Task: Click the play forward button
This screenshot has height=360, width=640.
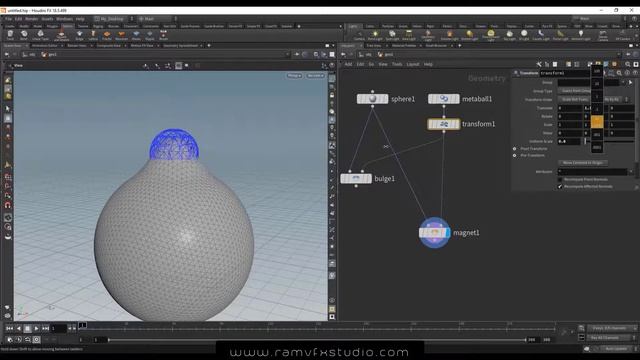Action: [36, 328]
